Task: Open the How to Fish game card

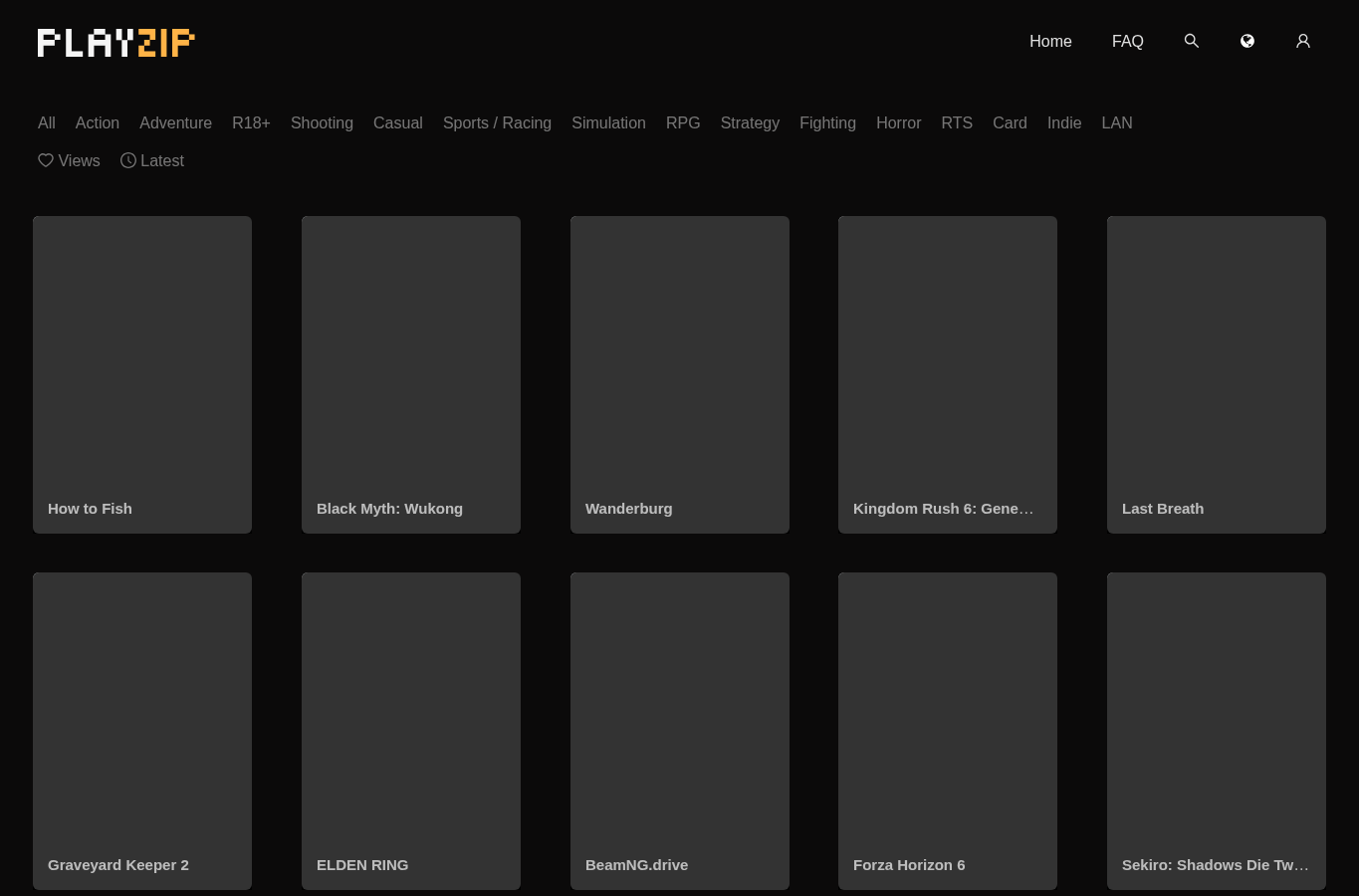Action: 142,374
